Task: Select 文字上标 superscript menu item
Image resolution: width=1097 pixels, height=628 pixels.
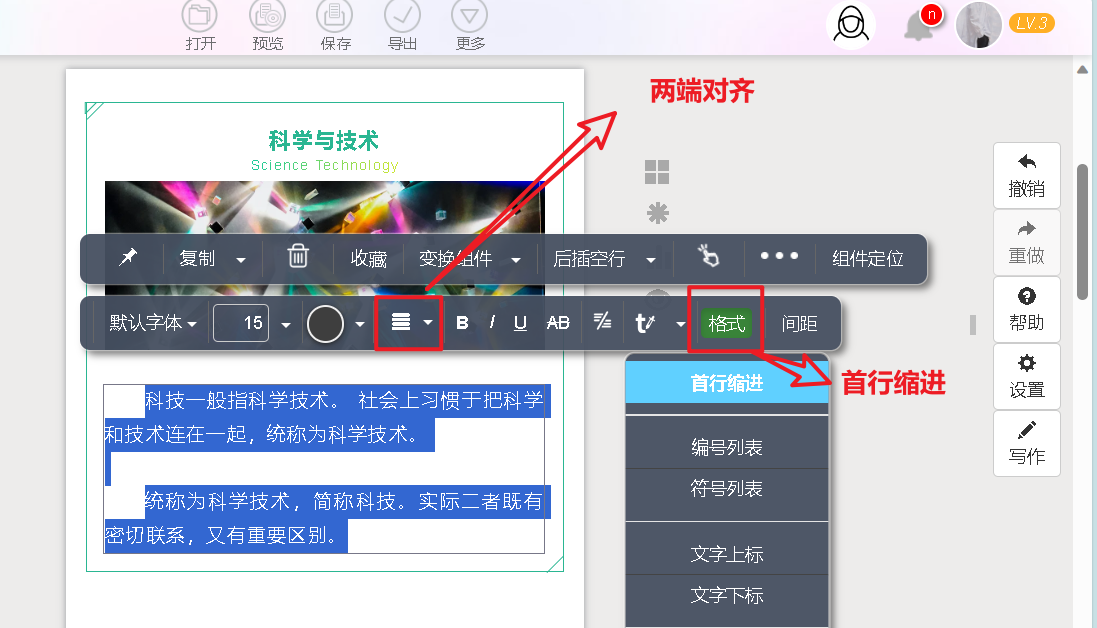Action: coord(726,555)
